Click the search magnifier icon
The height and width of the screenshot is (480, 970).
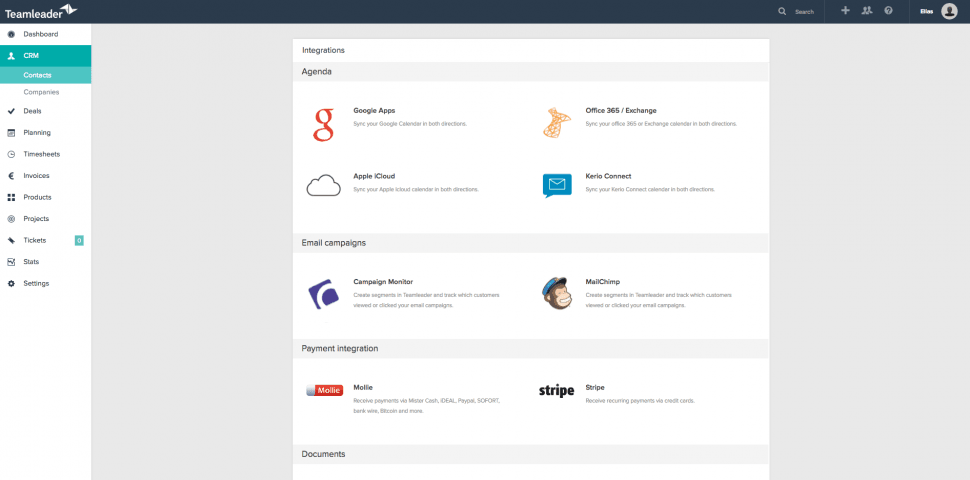[x=782, y=11]
